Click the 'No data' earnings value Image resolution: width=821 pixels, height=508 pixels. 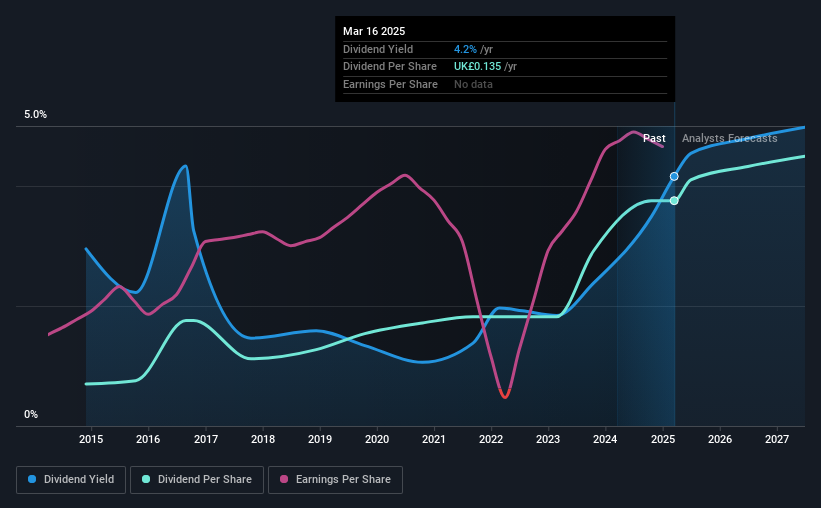[473, 84]
